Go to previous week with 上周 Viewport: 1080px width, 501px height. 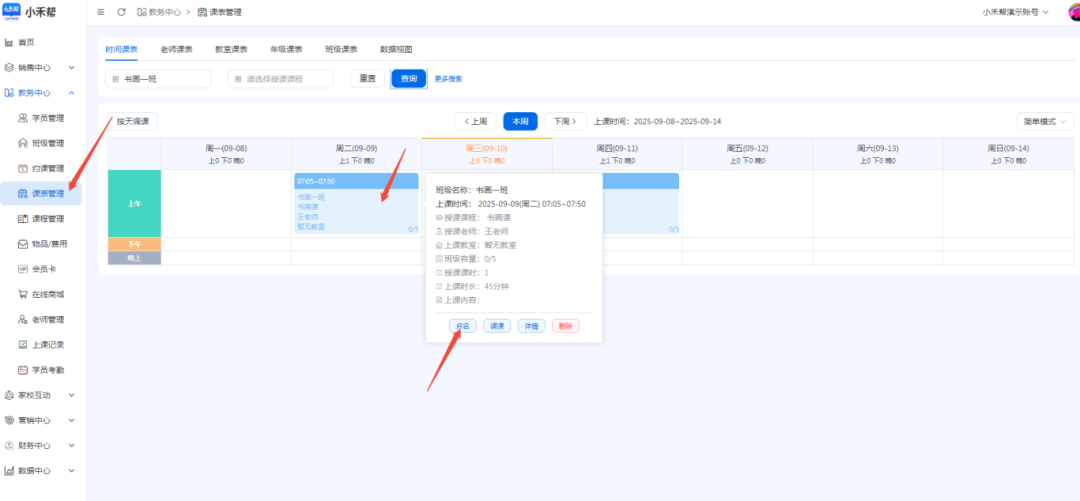(x=475, y=121)
